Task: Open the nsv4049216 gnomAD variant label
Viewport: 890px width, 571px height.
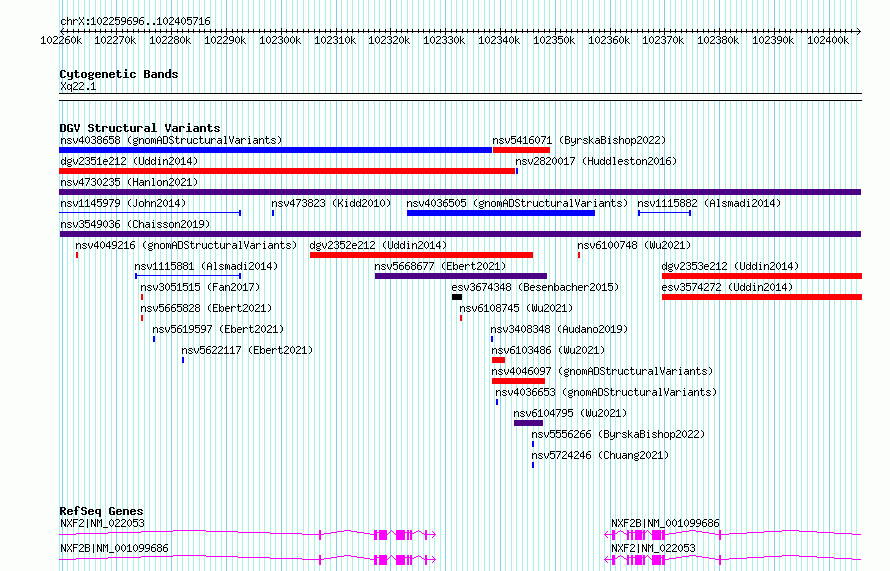Action: click(x=186, y=245)
